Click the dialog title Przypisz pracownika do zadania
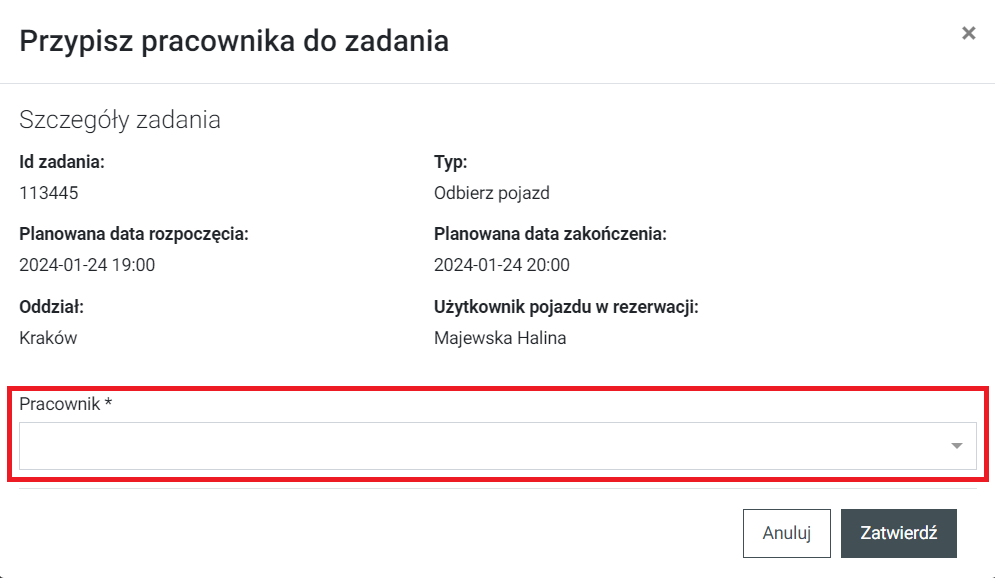Image resolution: width=995 pixels, height=578 pixels. click(x=234, y=41)
